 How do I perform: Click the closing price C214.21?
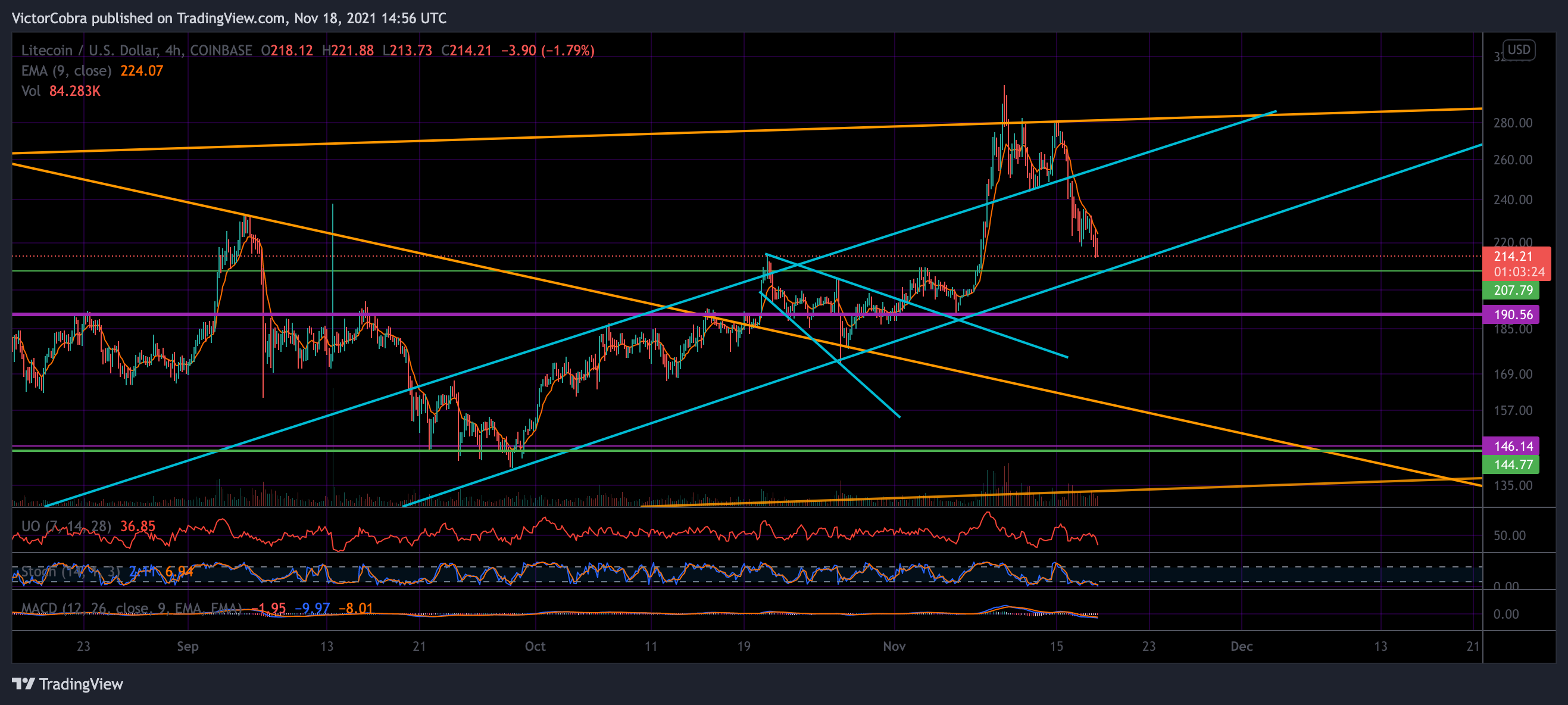tap(466, 51)
